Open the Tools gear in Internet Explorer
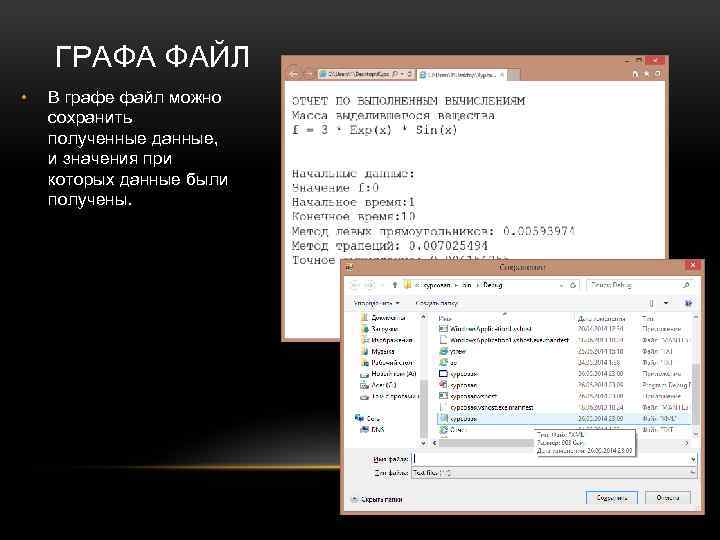The image size is (720, 540). pos(658,74)
